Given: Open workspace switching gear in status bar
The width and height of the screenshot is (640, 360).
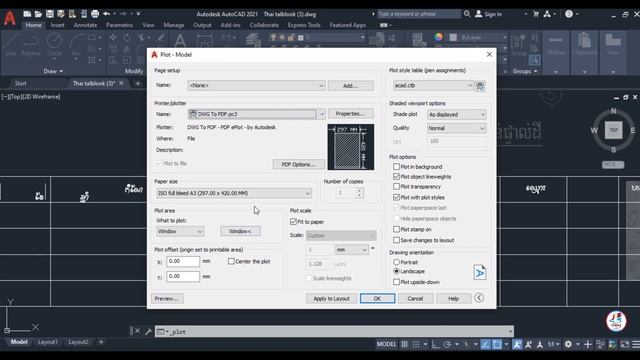Looking at the screenshot, I should [568, 344].
